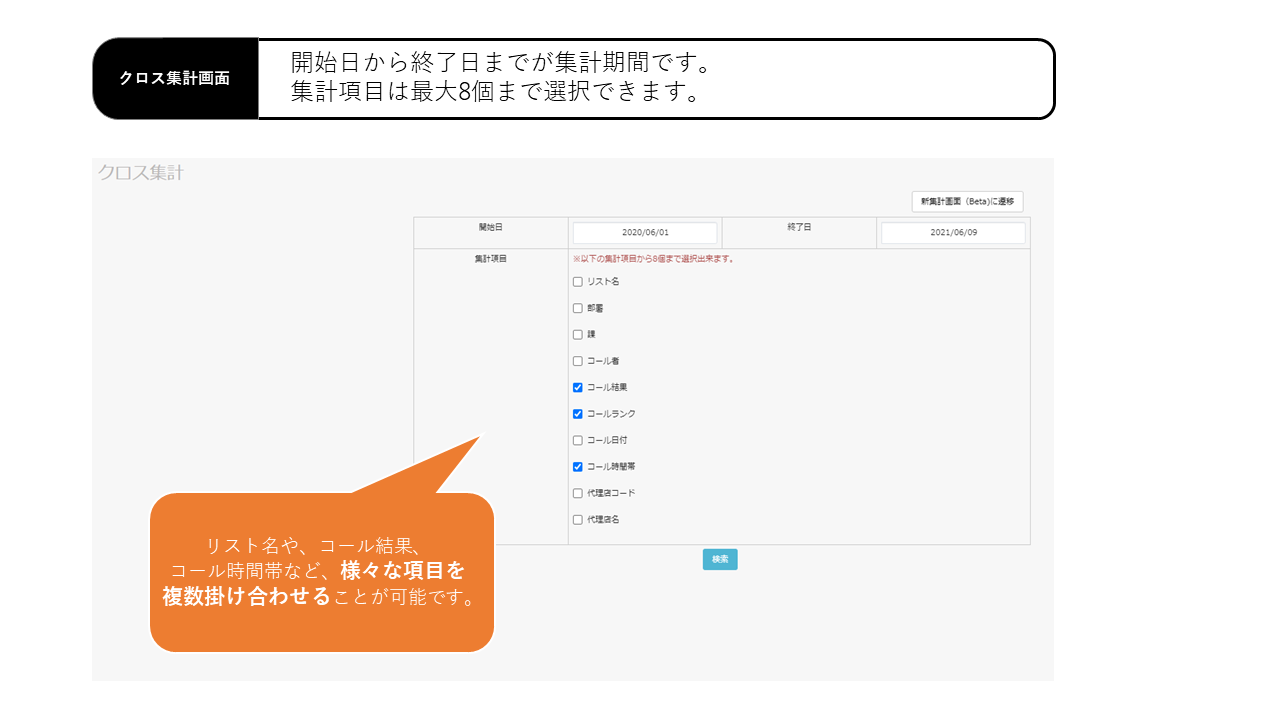Viewport: 1280px width, 720px height.
Task: Check the リスト名 checkbox
Action: coord(578,282)
